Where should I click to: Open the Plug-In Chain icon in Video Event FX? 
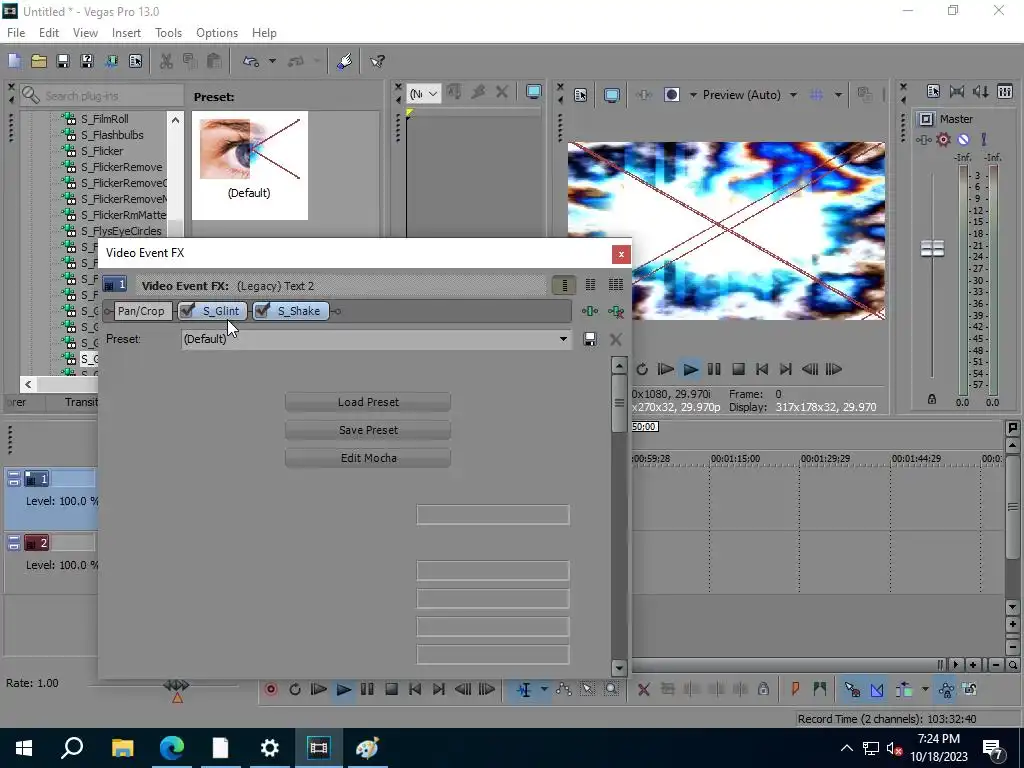590,312
